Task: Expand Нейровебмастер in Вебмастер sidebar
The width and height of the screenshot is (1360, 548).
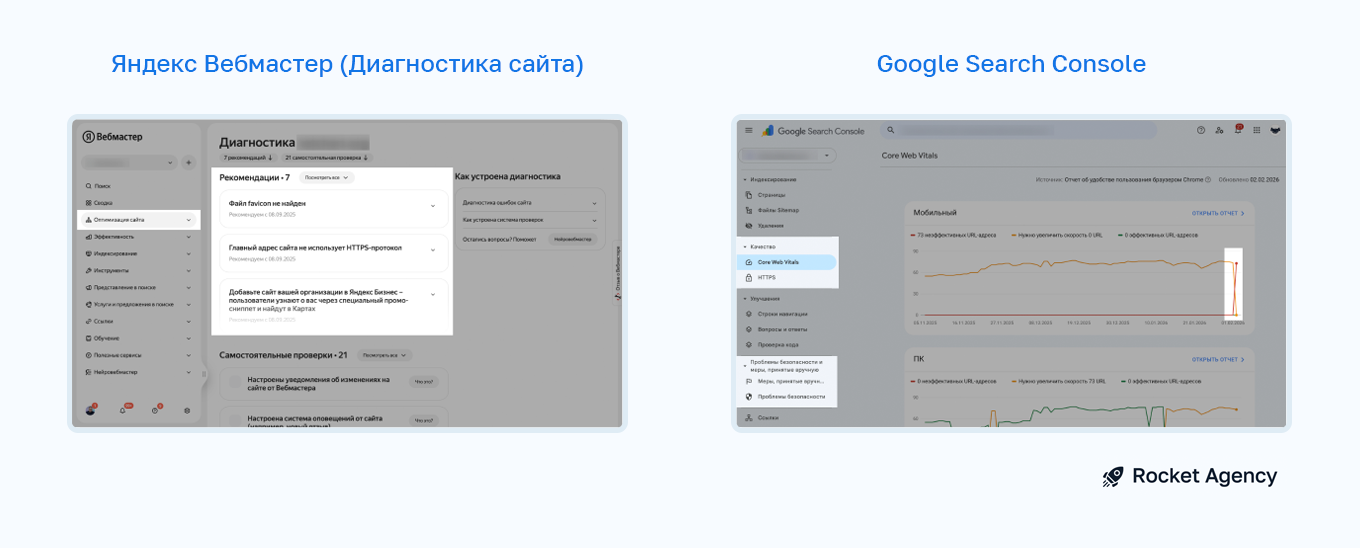Action: tap(138, 372)
